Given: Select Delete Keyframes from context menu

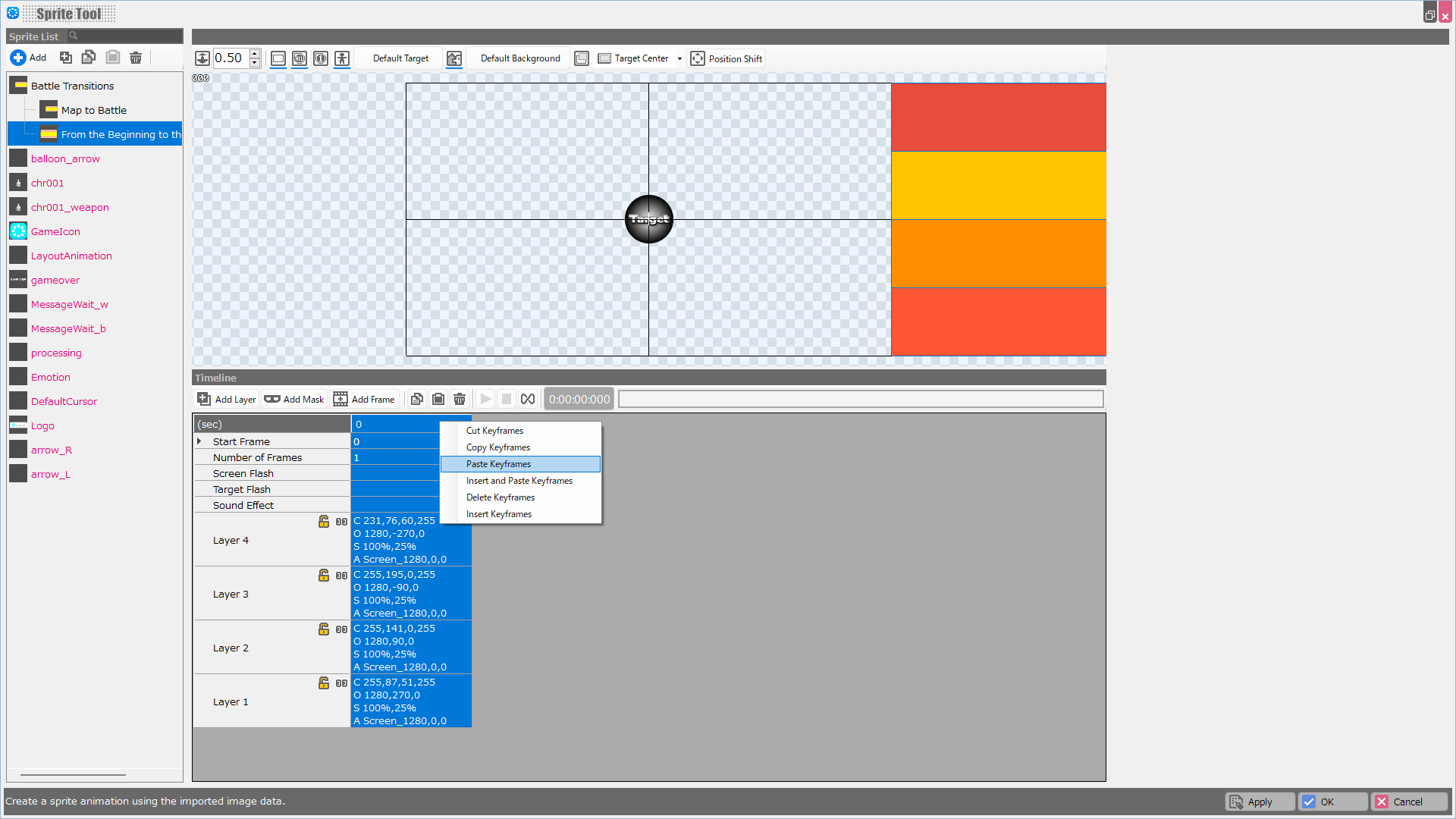Looking at the screenshot, I should coord(501,497).
